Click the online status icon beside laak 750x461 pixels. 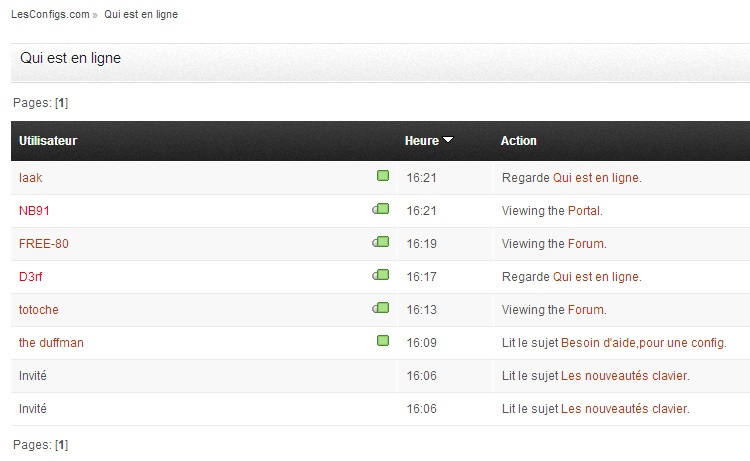tap(383, 176)
